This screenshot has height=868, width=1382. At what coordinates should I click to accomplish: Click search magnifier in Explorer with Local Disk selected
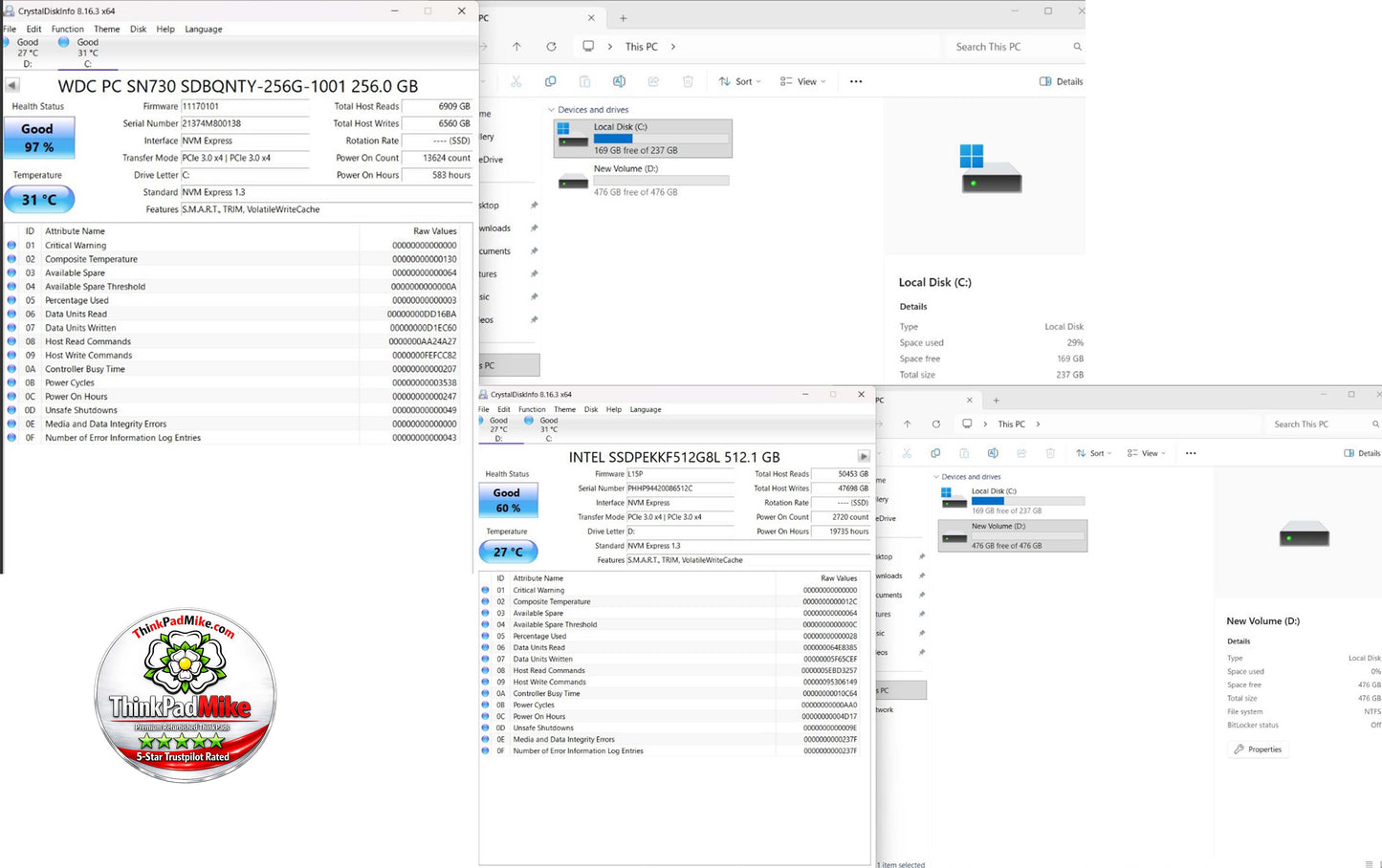coord(1077,46)
